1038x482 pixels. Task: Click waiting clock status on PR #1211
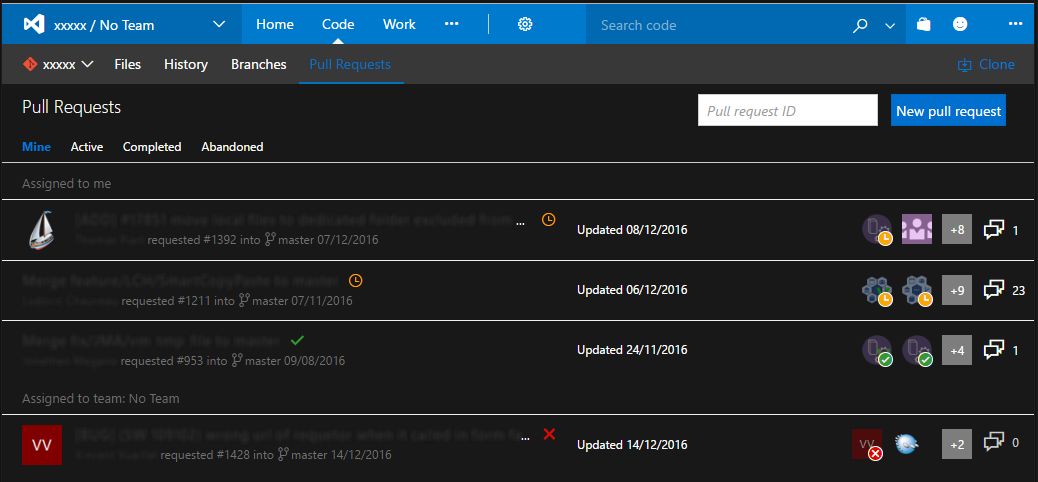(355, 281)
